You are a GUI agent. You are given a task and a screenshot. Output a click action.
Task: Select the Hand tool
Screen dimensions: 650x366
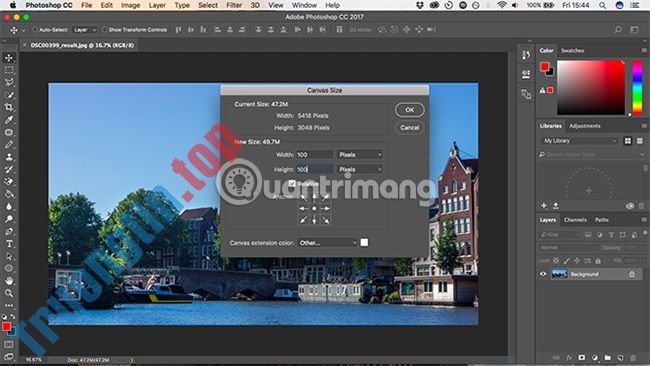[9, 281]
